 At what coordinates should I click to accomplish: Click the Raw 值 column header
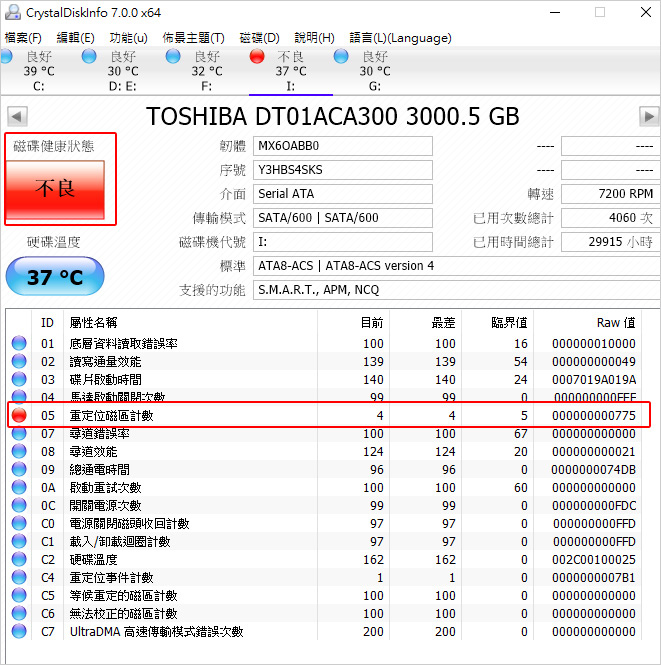pos(616,323)
